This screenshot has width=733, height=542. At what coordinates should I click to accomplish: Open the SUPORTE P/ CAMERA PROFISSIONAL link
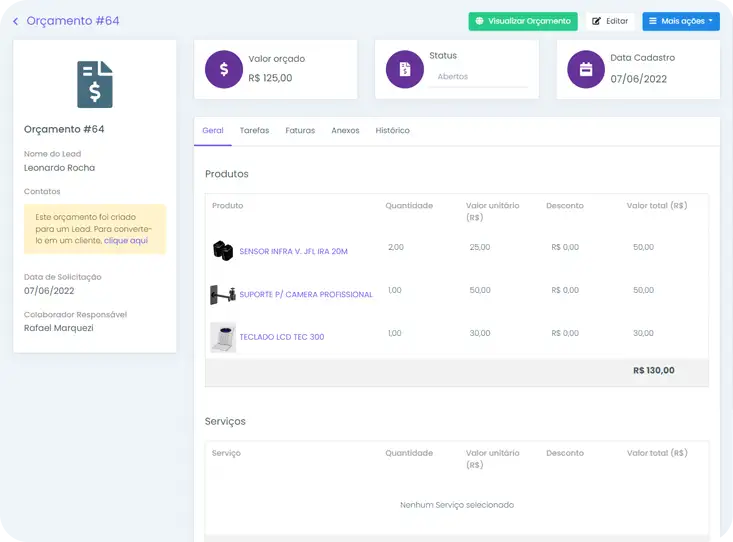(306, 295)
